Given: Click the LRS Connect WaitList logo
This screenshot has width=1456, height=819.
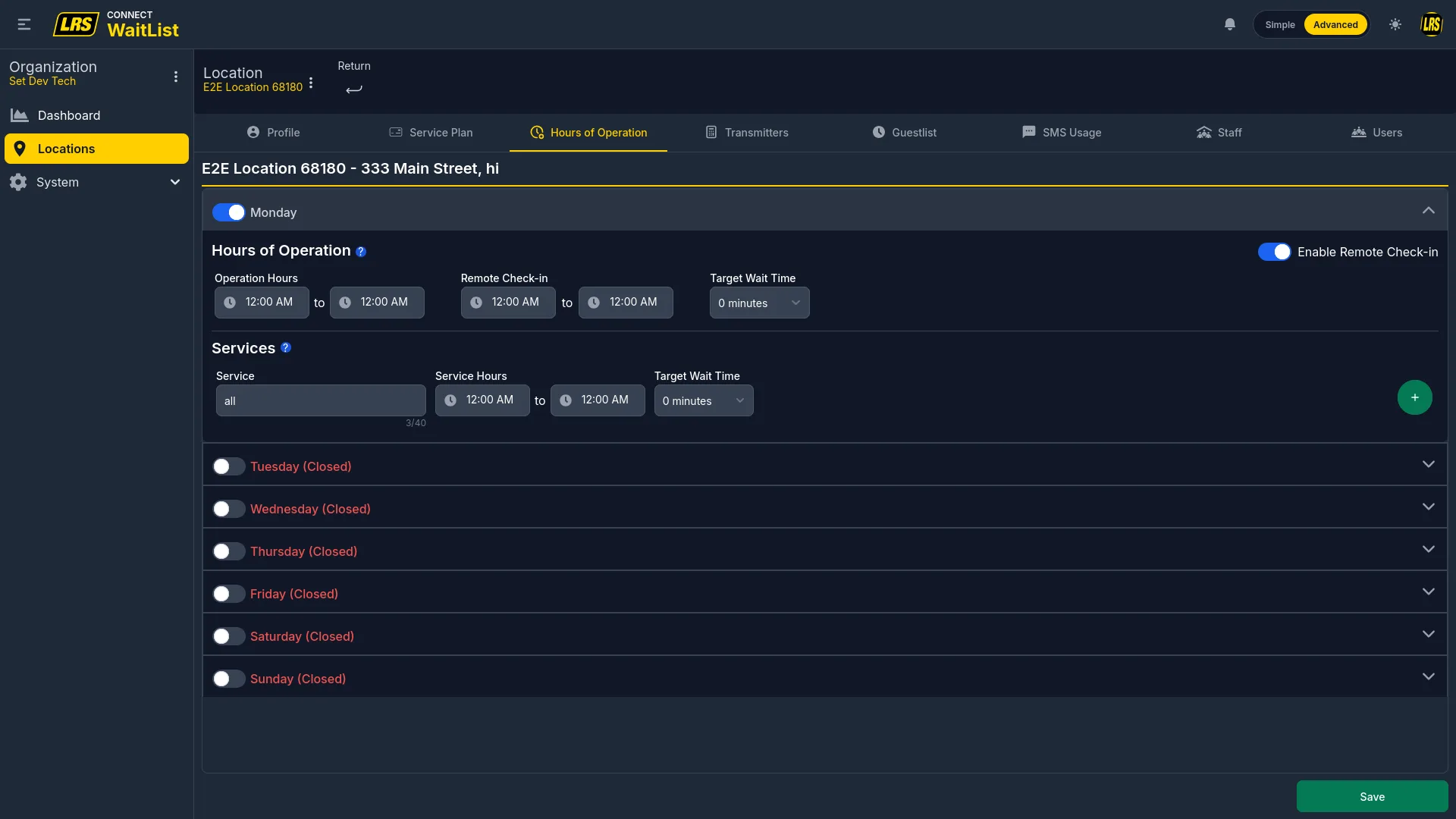Looking at the screenshot, I should (116, 25).
